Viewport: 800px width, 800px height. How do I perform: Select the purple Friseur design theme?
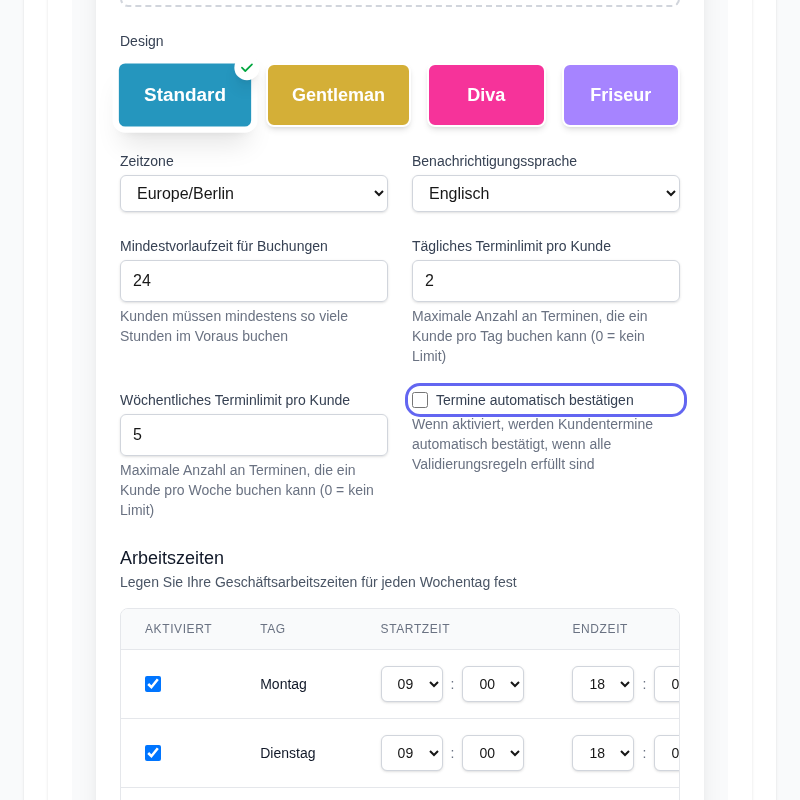pyautogui.click(x=620, y=95)
